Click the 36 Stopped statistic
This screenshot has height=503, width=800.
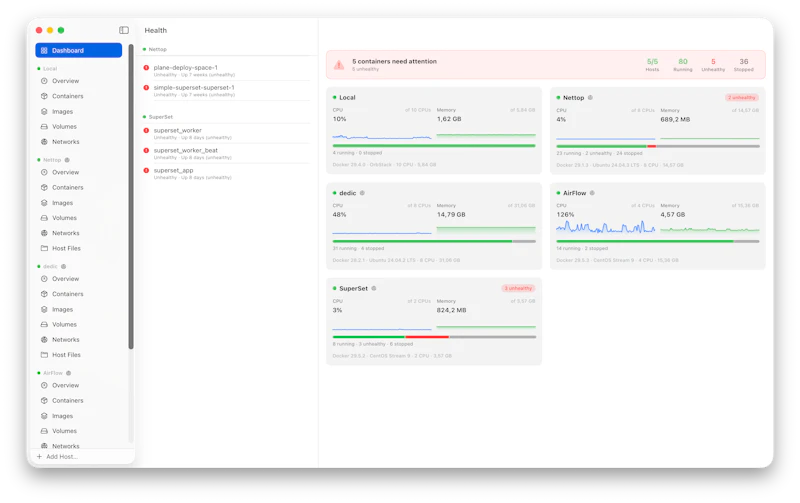click(x=744, y=64)
